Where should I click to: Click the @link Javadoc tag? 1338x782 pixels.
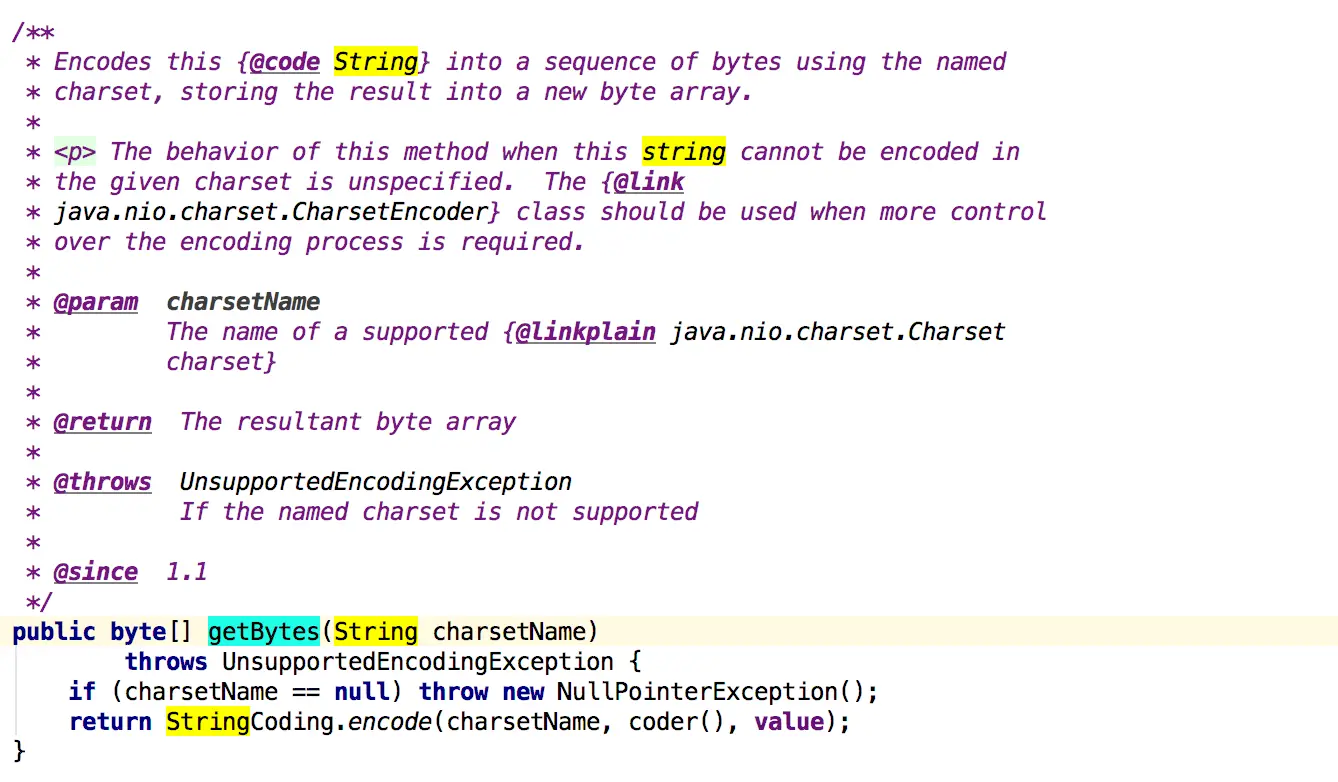point(650,182)
